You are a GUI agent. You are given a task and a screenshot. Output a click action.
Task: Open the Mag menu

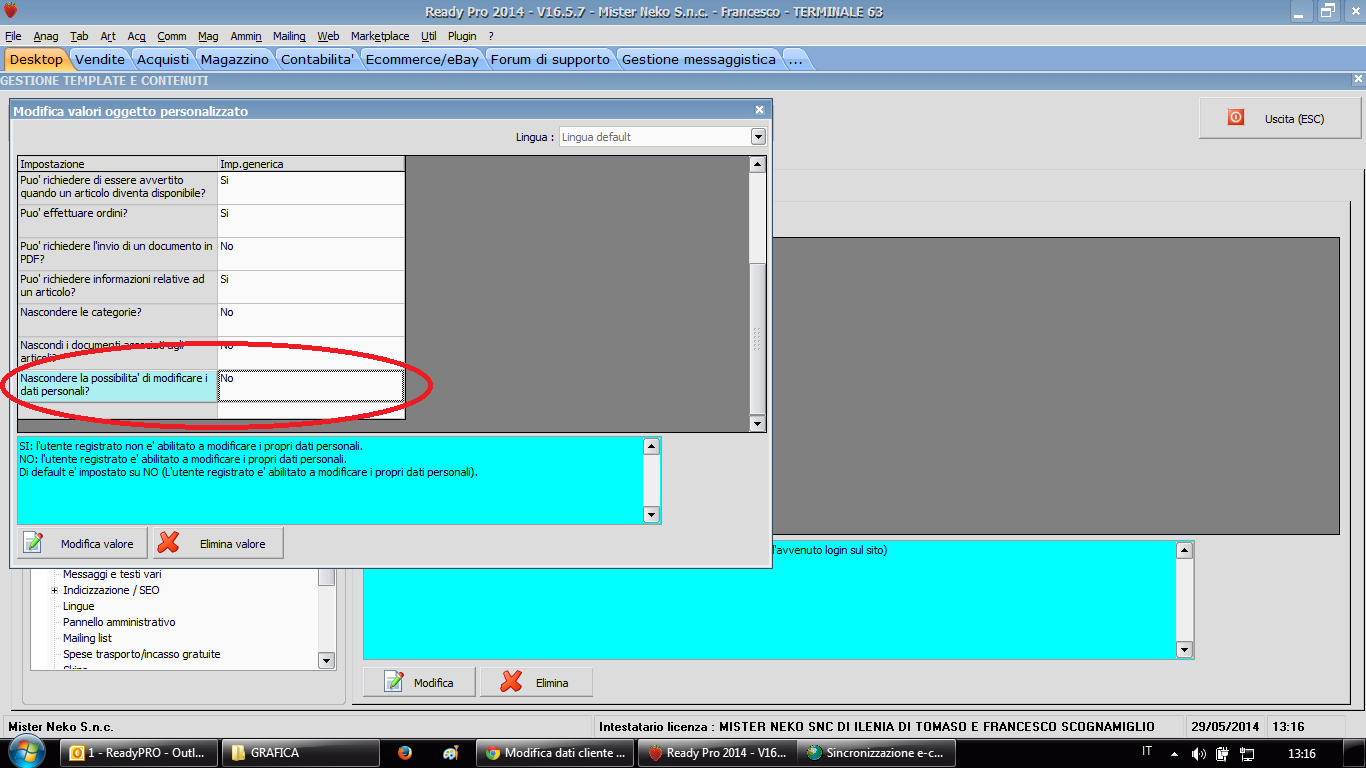(x=208, y=36)
